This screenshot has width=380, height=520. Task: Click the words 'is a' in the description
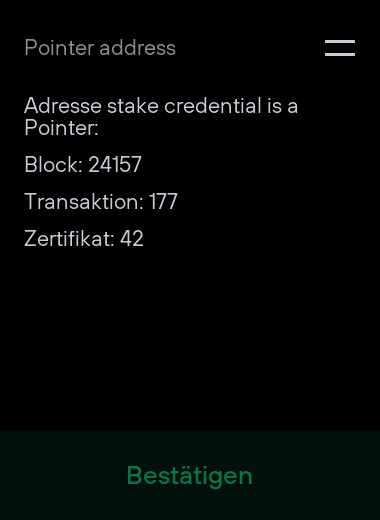coord(282,106)
